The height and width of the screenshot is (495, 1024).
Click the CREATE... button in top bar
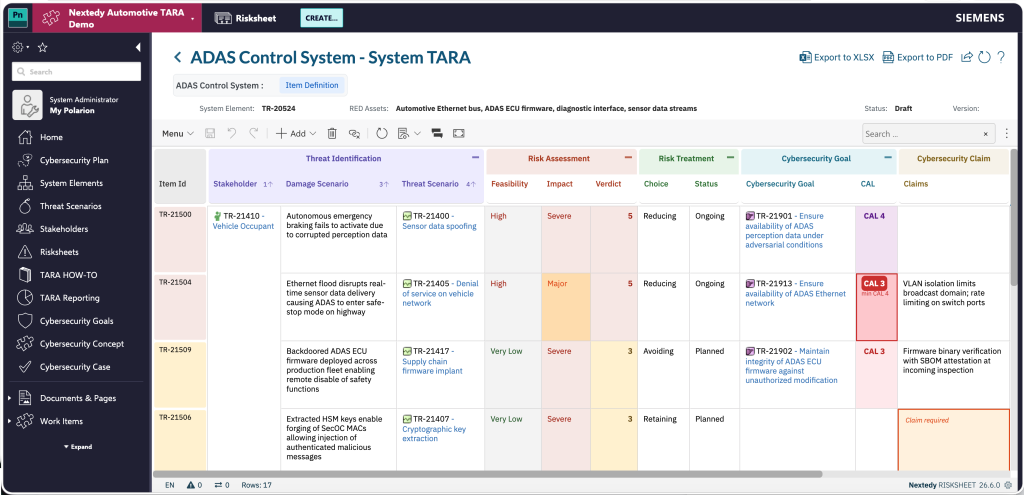[321, 18]
